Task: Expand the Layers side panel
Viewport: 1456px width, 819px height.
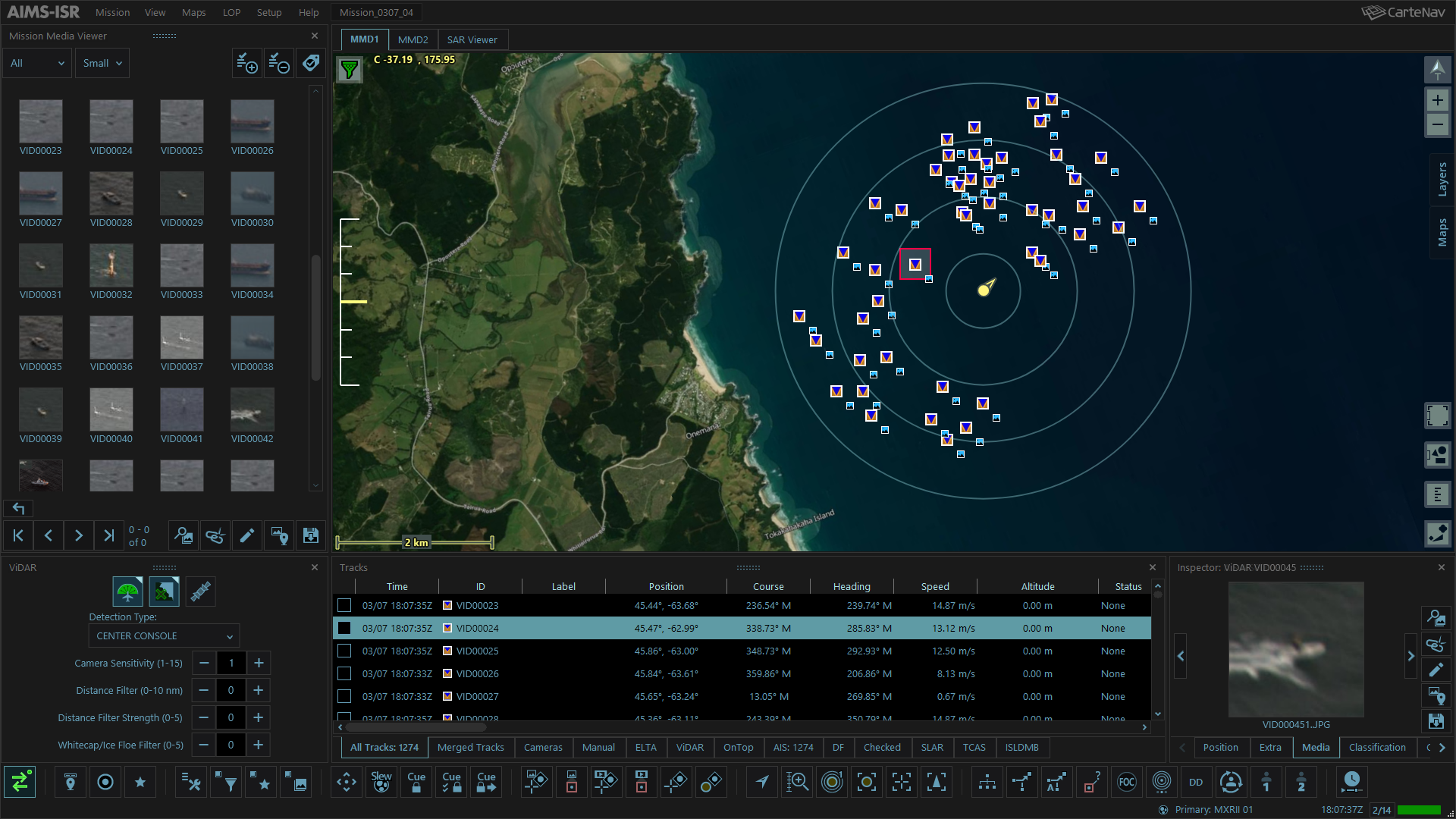Action: pos(1442,180)
